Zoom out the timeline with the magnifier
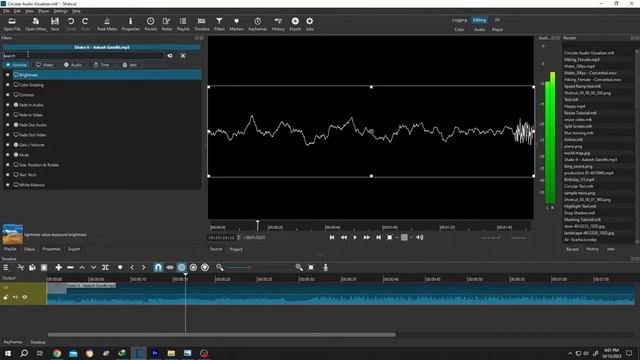This screenshot has height=360, width=640. 220,267
